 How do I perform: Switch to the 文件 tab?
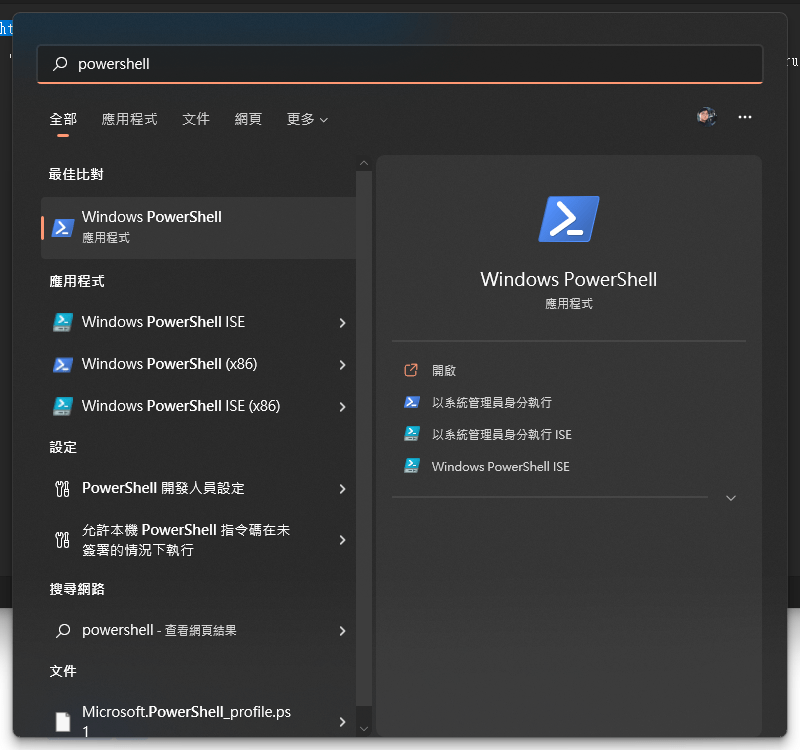196,119
